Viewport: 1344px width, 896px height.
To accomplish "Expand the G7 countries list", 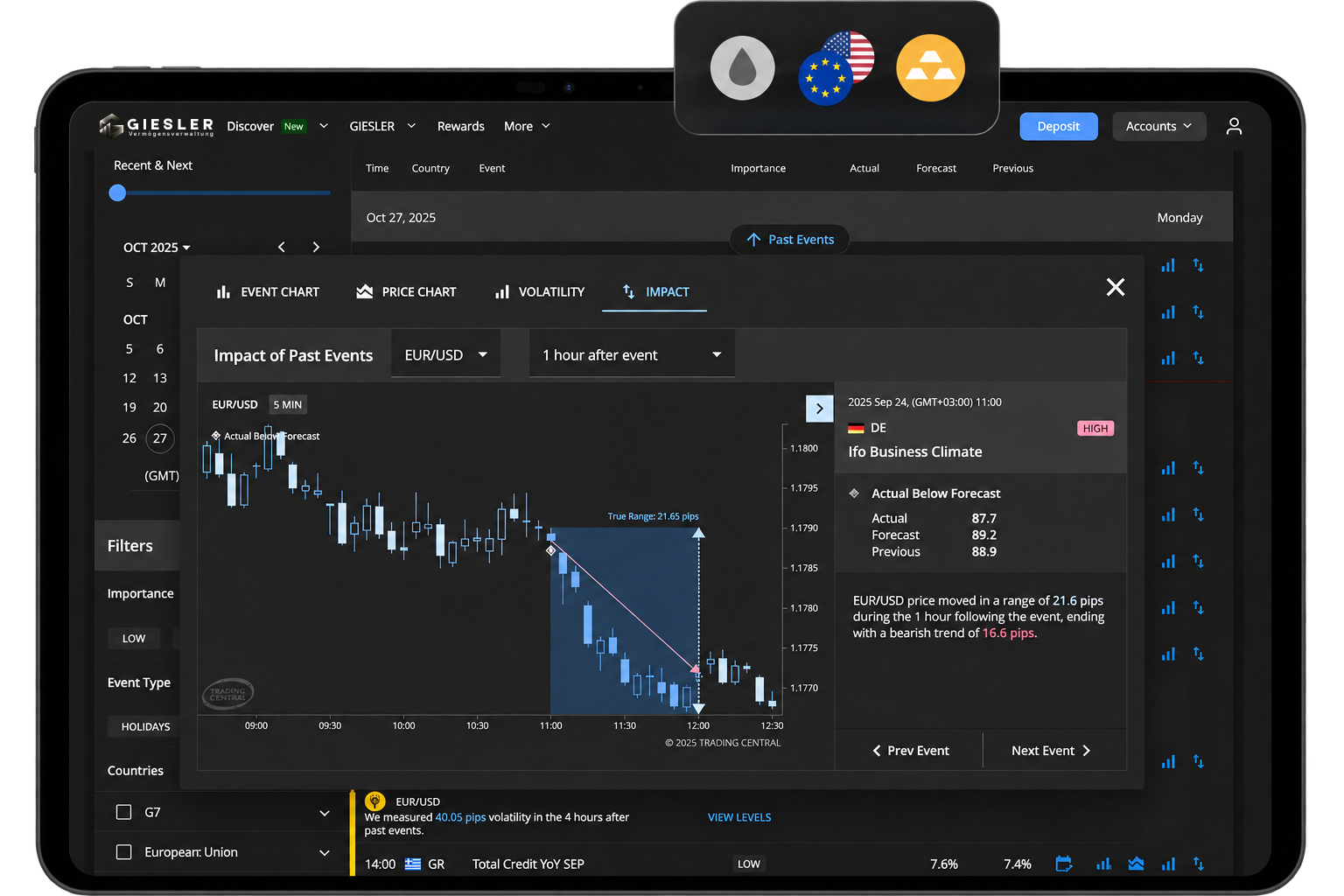I will tap(325, 813).
